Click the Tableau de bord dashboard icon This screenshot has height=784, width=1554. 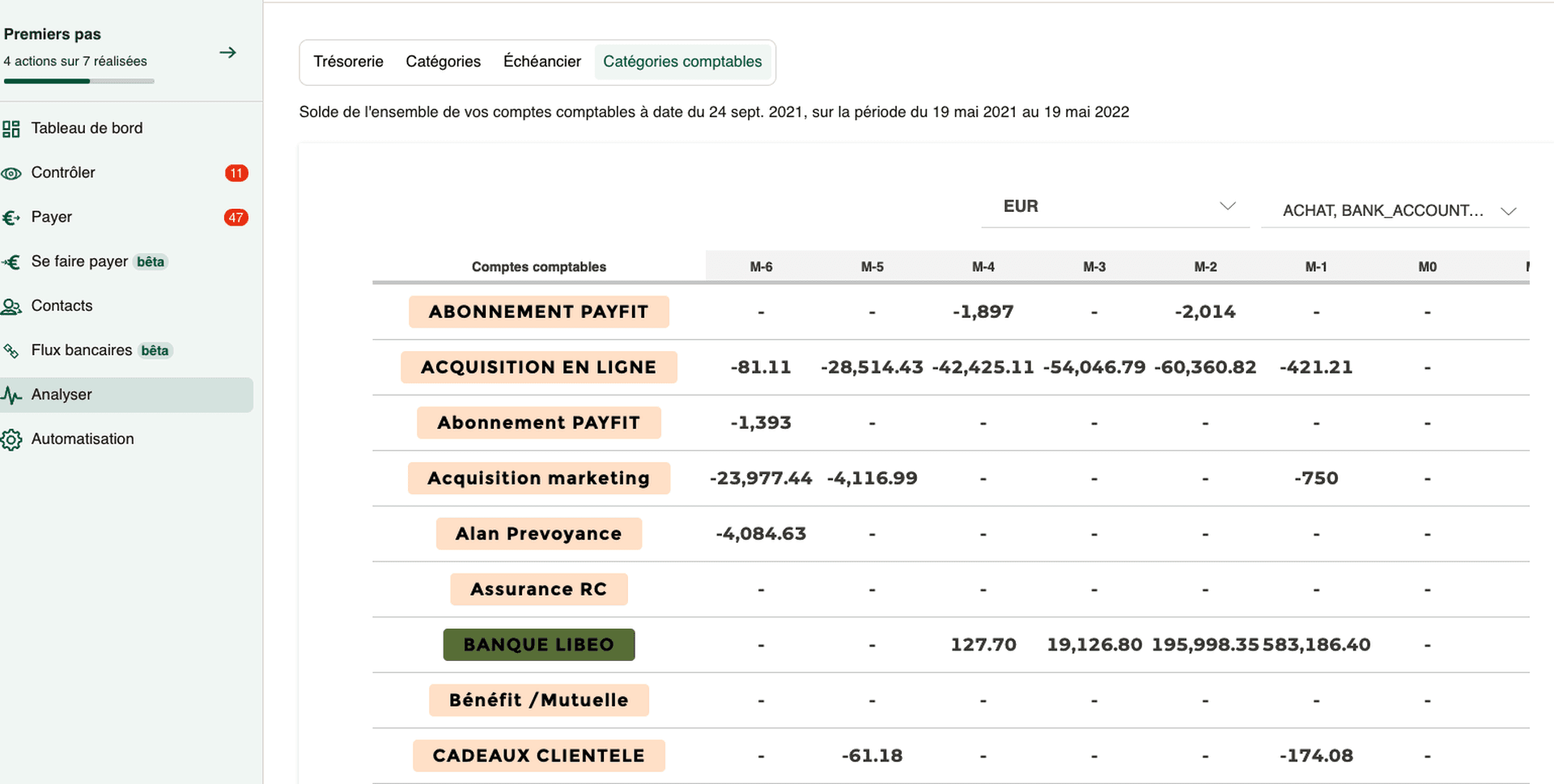pos(11,129)
